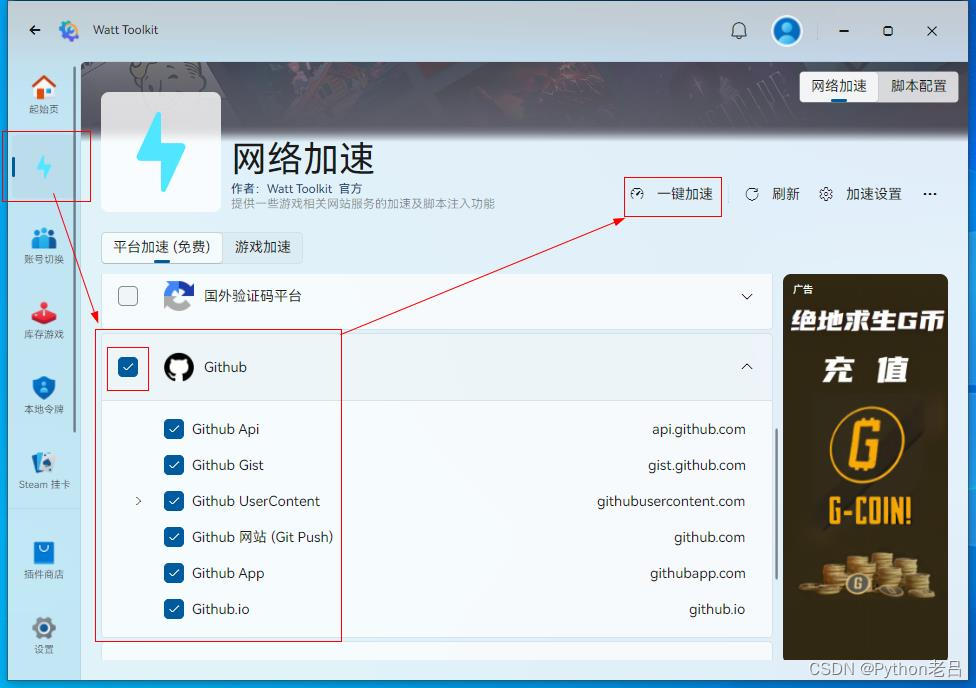Open the user account avatar

(787, 31)
